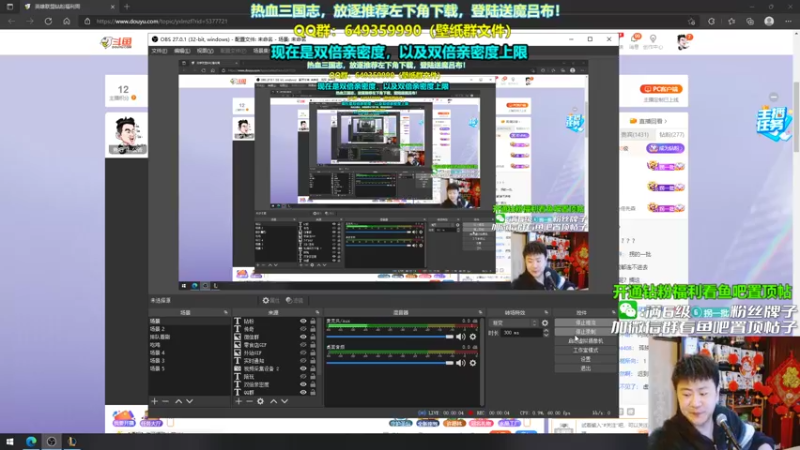Toggle visibility of first text source 钻粉
Image resolution: width=800 pixels, height=450 pixels.
303,321
